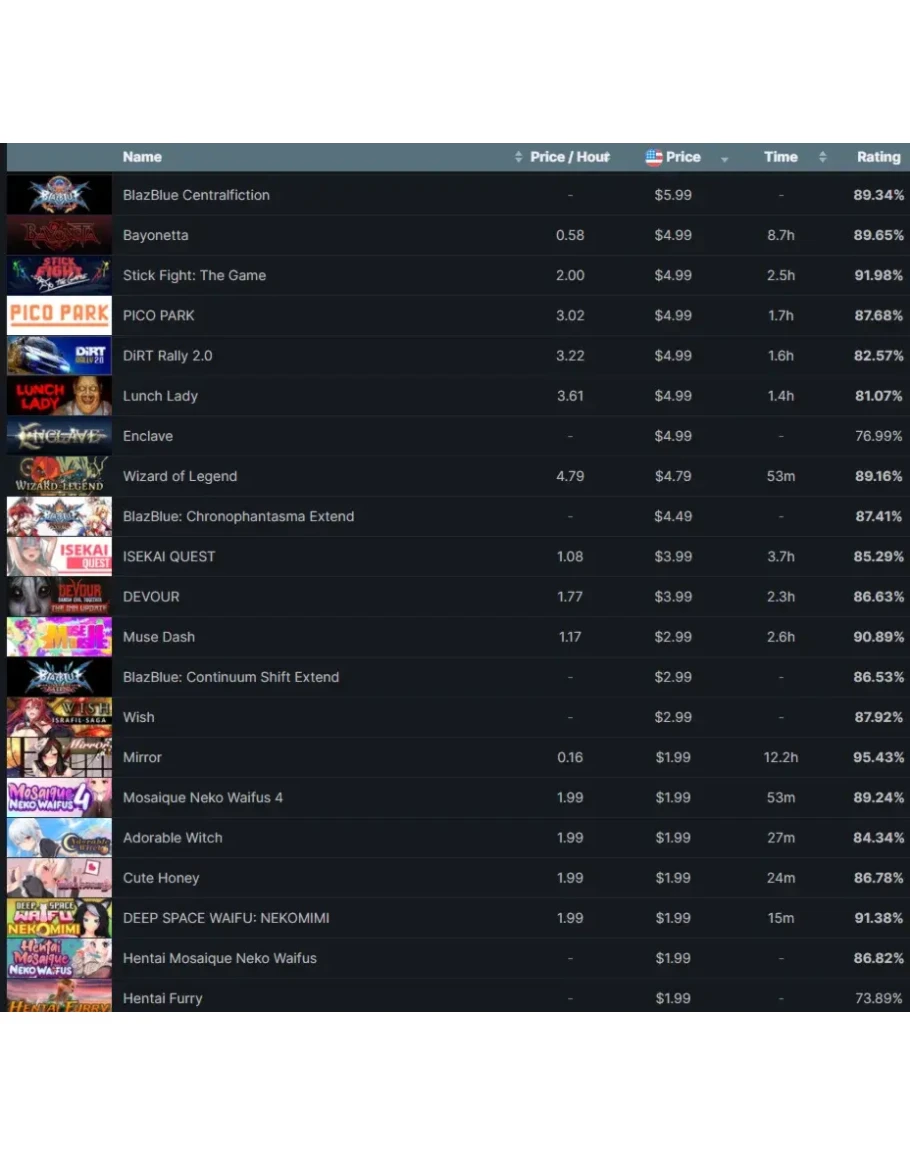Click the Price / Hour column header

(x=570, y=157)
